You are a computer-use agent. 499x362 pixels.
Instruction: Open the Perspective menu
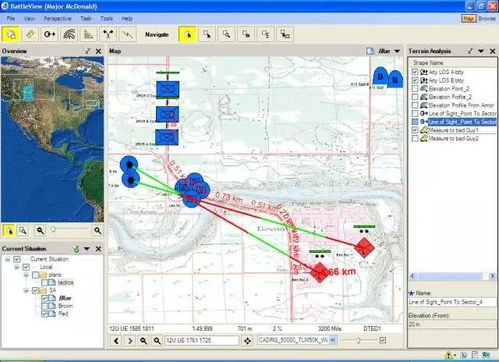coord(57,19)
